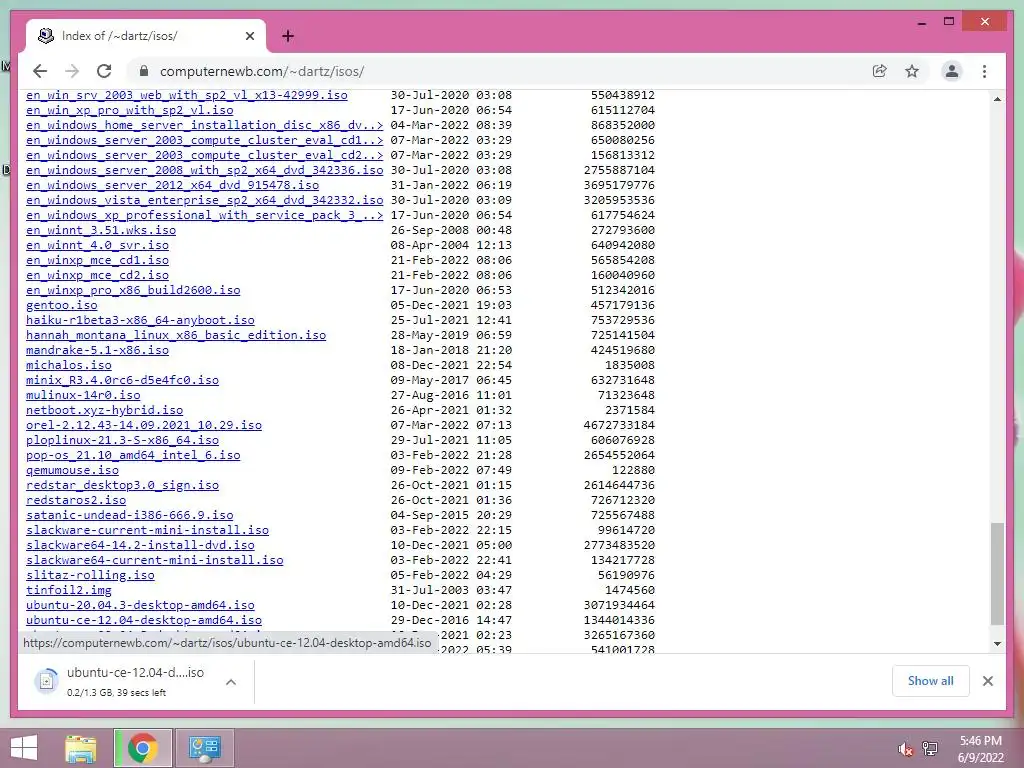Download slackware64-14.2-install-dvd.iso

click(140, 546)
